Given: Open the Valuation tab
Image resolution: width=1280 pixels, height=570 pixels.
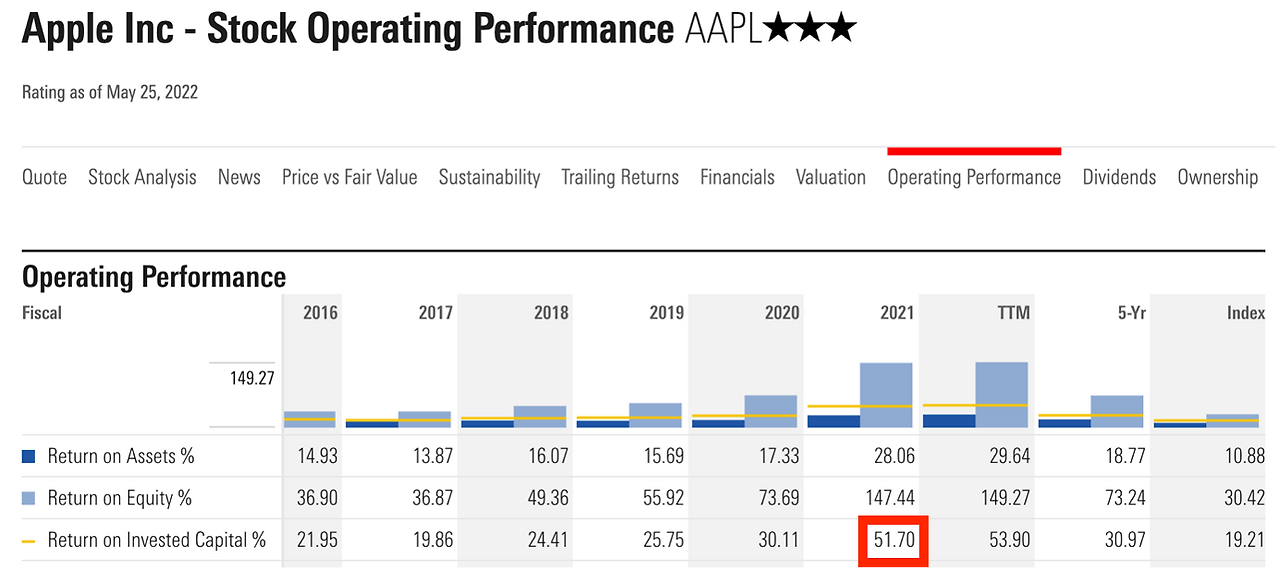Looking at the screenshot, I should point(830,177).
